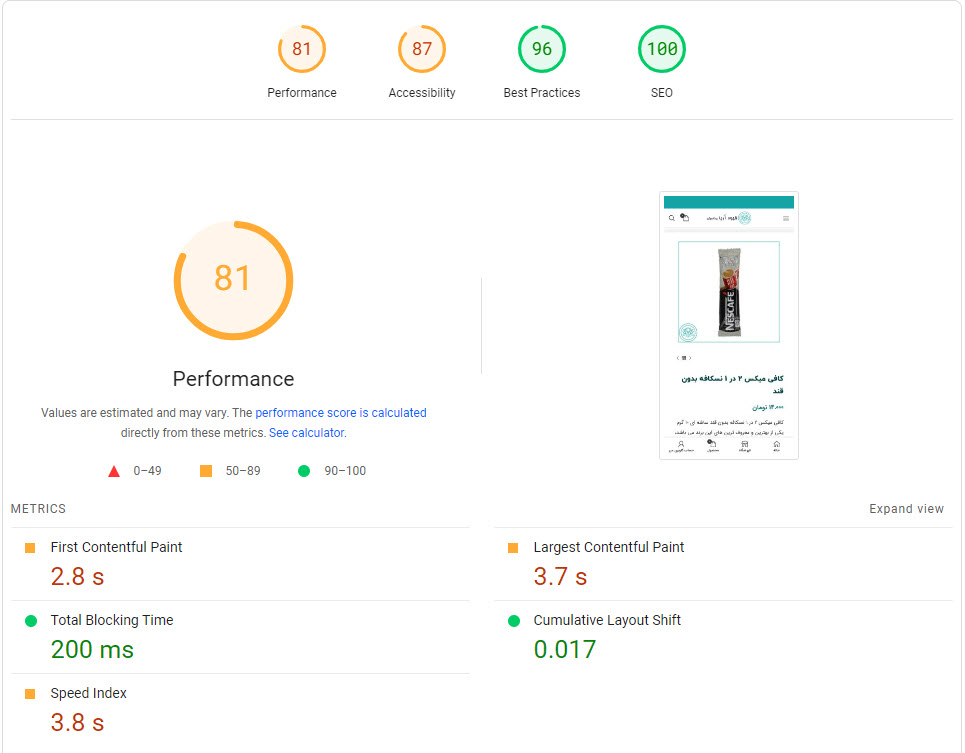Viewport: 965px width, 753px height.
Task: Open the mobile page screenshot thumbnail
Action: point(729,325)
